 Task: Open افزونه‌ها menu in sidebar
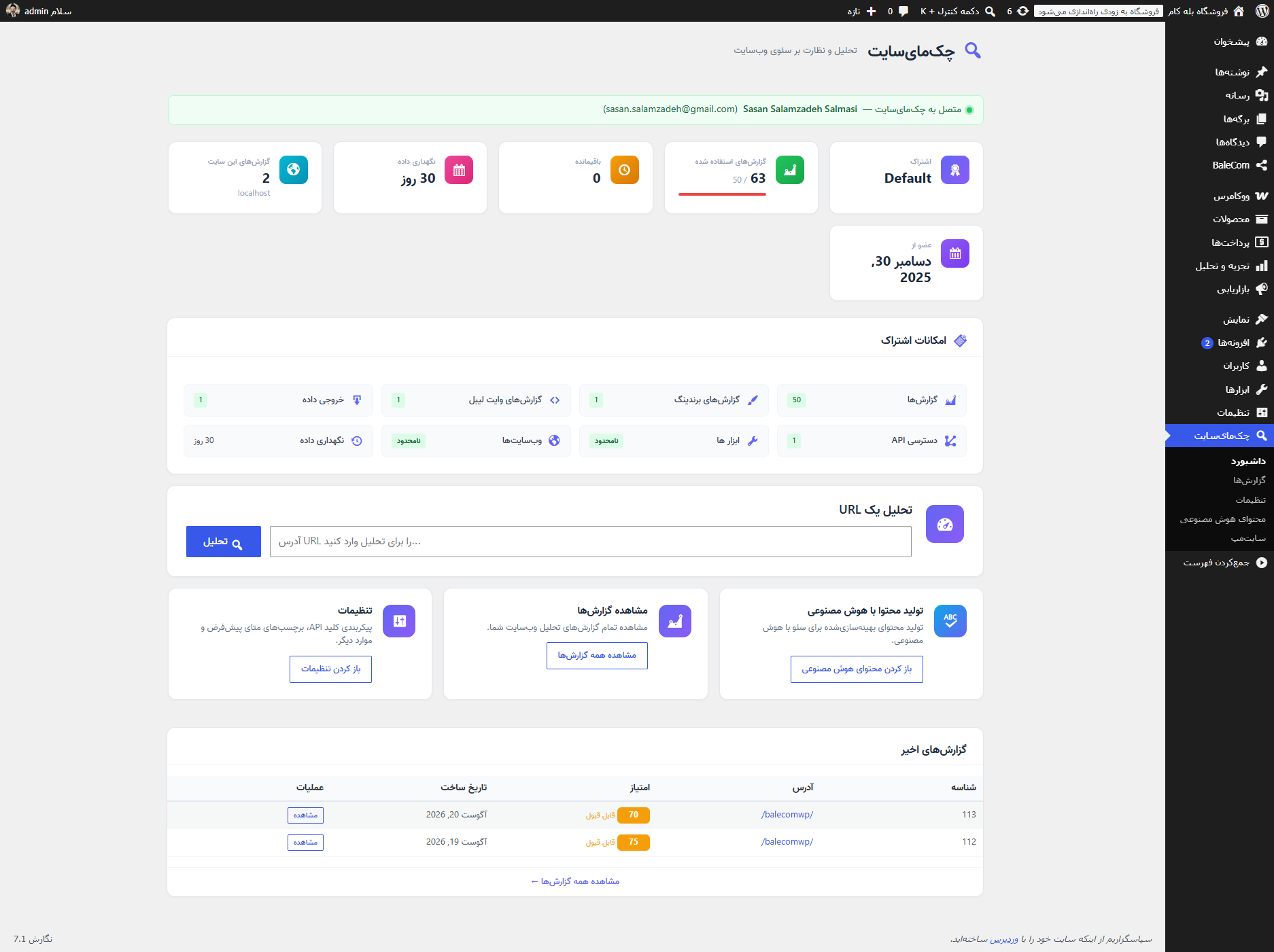pyautogui.click(x=1220, y=342)
